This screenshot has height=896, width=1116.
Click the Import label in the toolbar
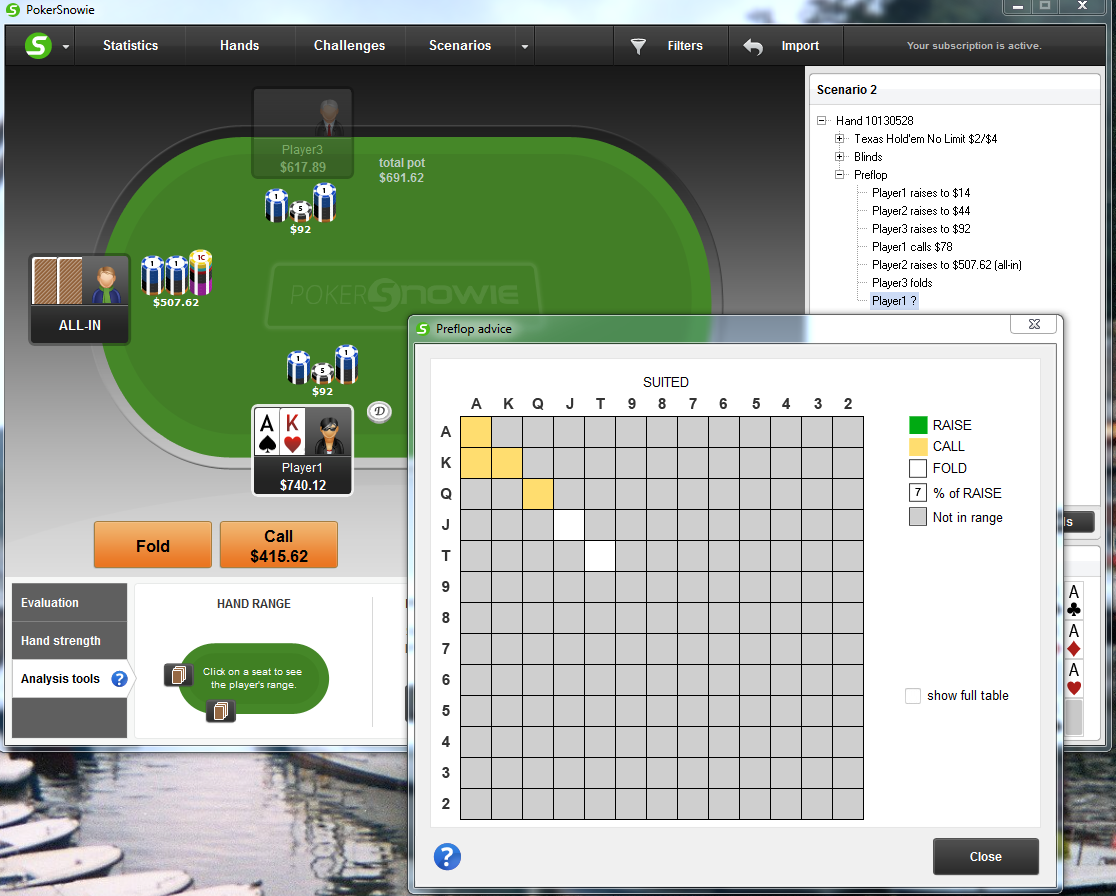click(x=800, y=46)
